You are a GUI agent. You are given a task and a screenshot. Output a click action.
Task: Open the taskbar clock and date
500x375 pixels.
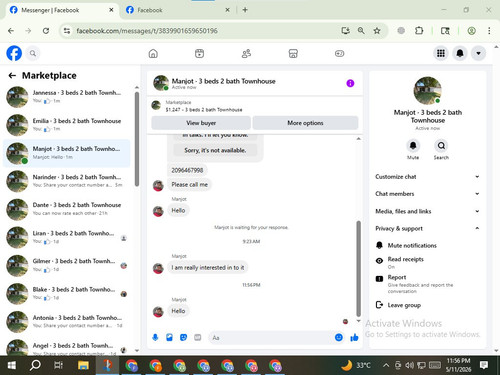click(458, 365)
